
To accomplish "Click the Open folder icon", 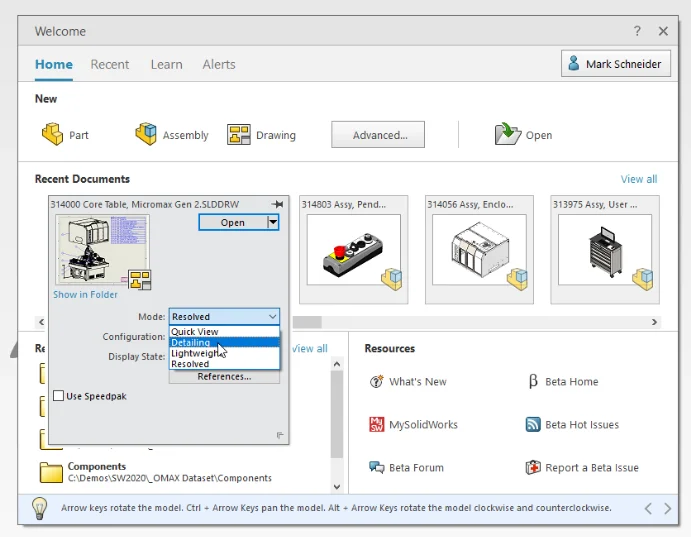I will 509,134.
